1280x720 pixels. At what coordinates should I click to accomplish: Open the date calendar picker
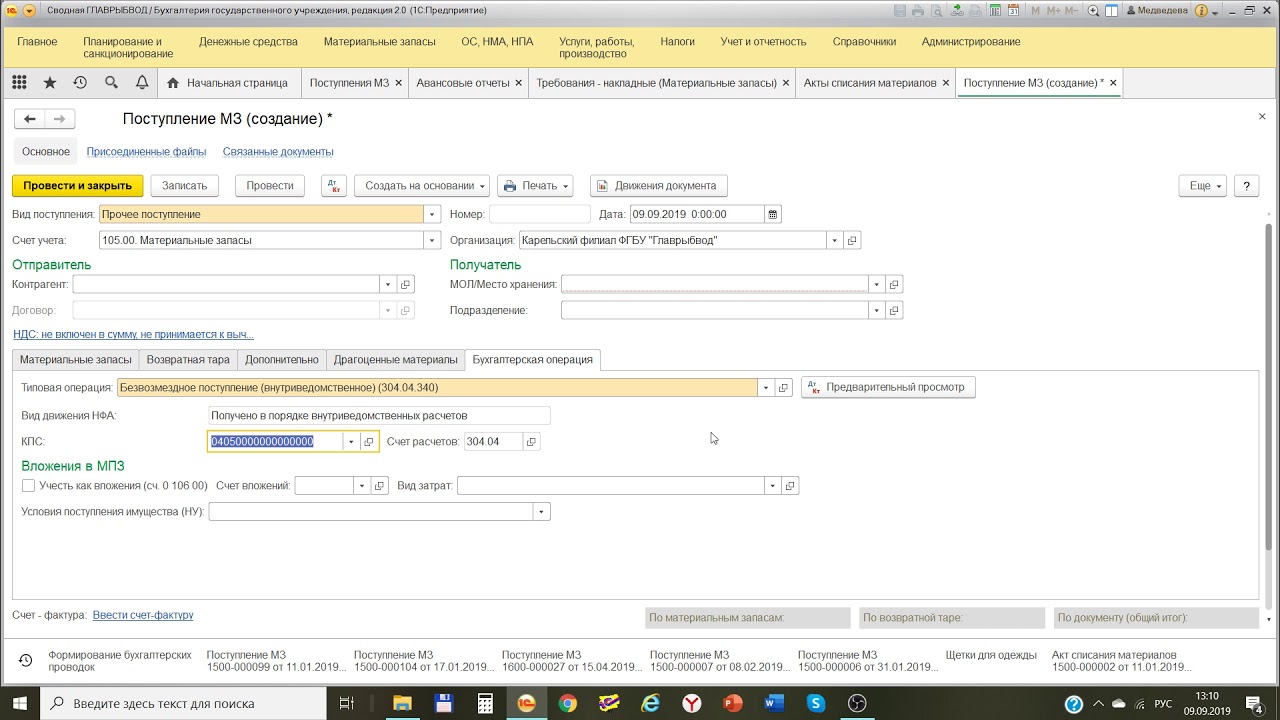pos(772,214)
